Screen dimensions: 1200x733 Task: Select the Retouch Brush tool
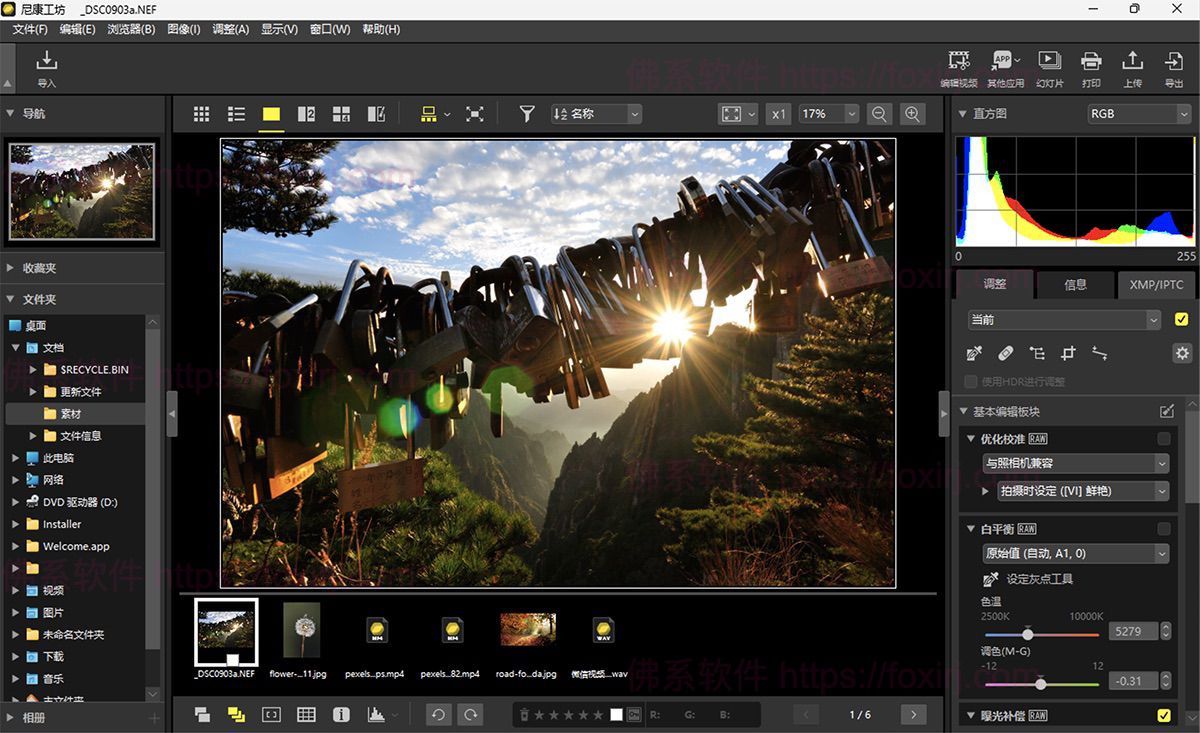1006,353
